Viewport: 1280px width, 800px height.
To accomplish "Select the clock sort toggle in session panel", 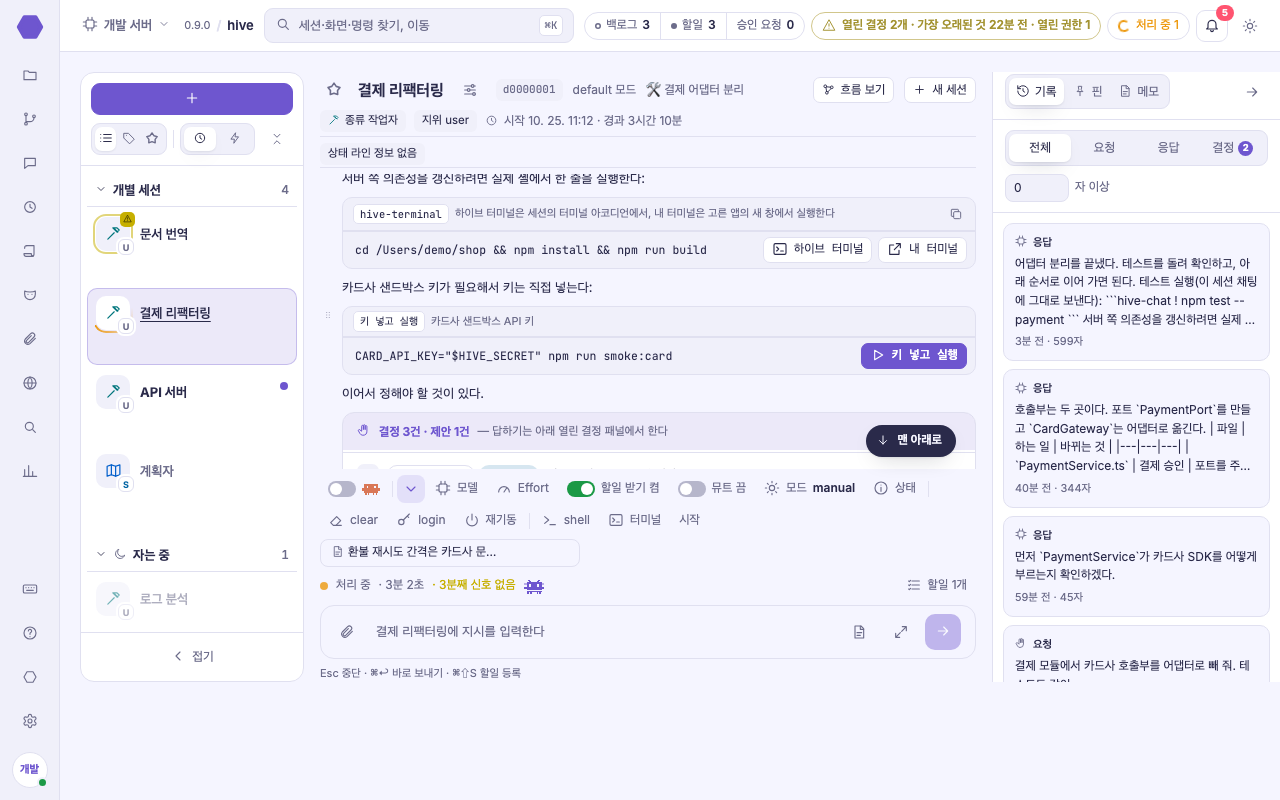I will (x=200, y=138).
